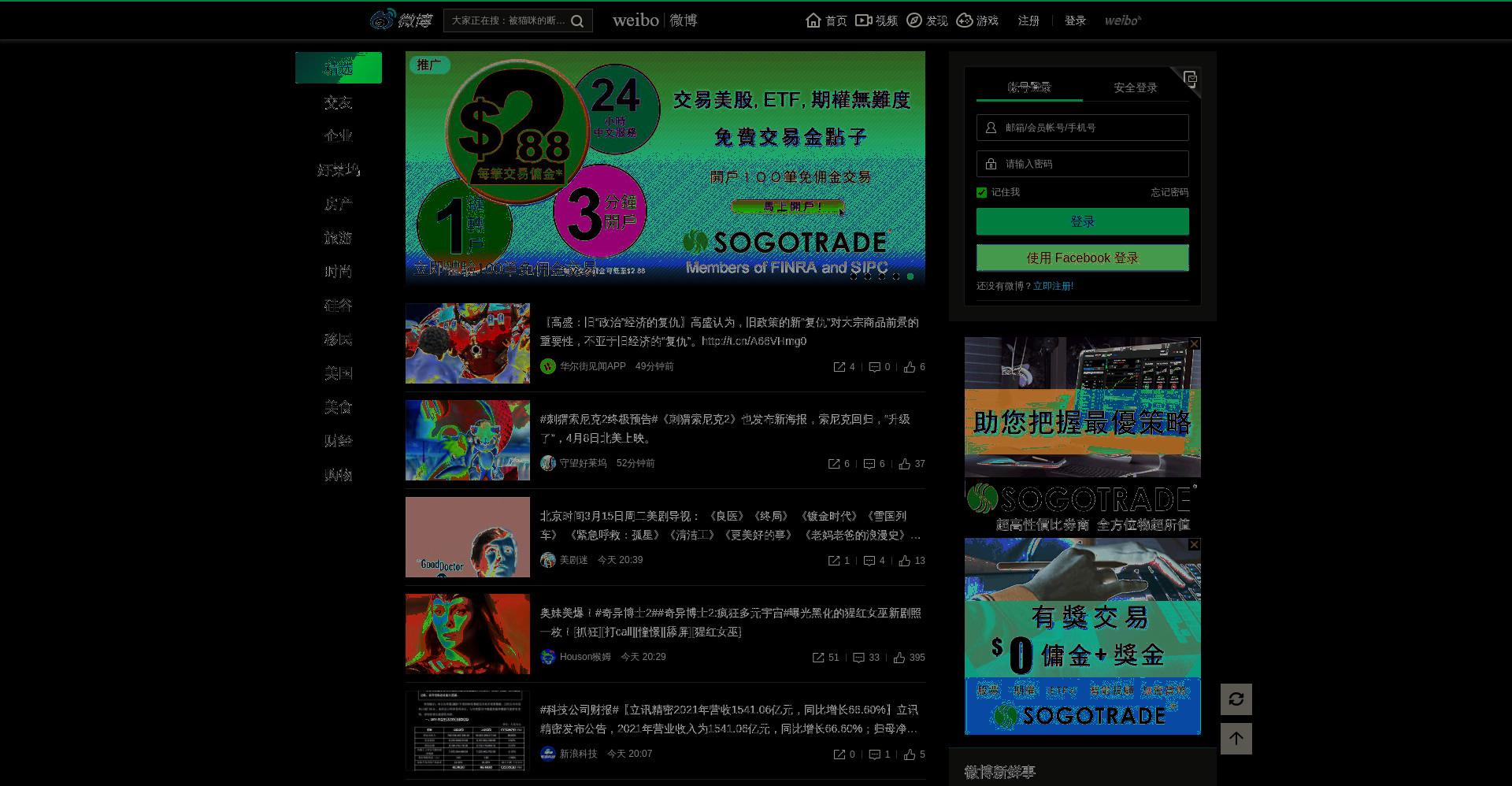Open 登录 in the top navigation
Screen dimensions: 1512x786
1075,20
